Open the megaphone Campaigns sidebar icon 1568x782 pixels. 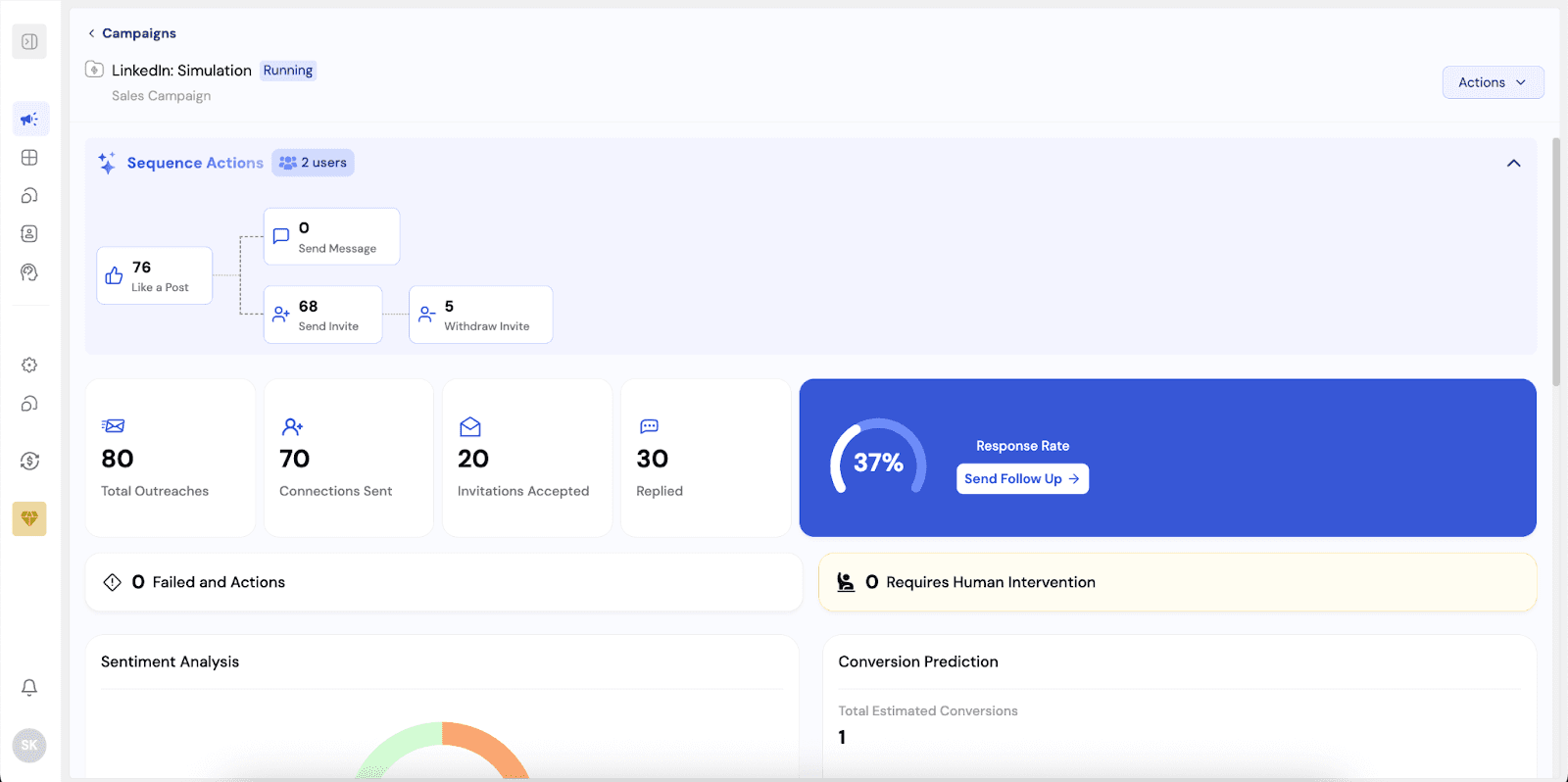pyautogui.click(x=29, y=119)
